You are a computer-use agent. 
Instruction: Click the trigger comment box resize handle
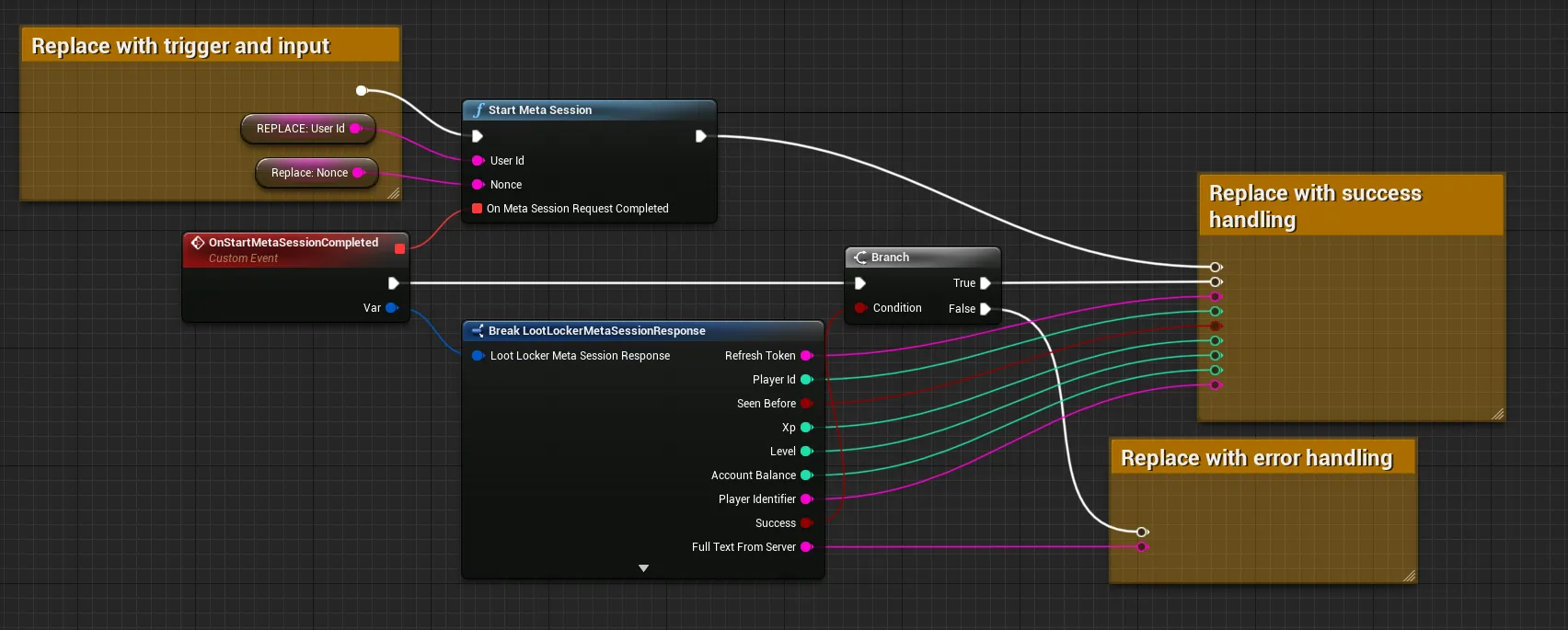(394, 193)
